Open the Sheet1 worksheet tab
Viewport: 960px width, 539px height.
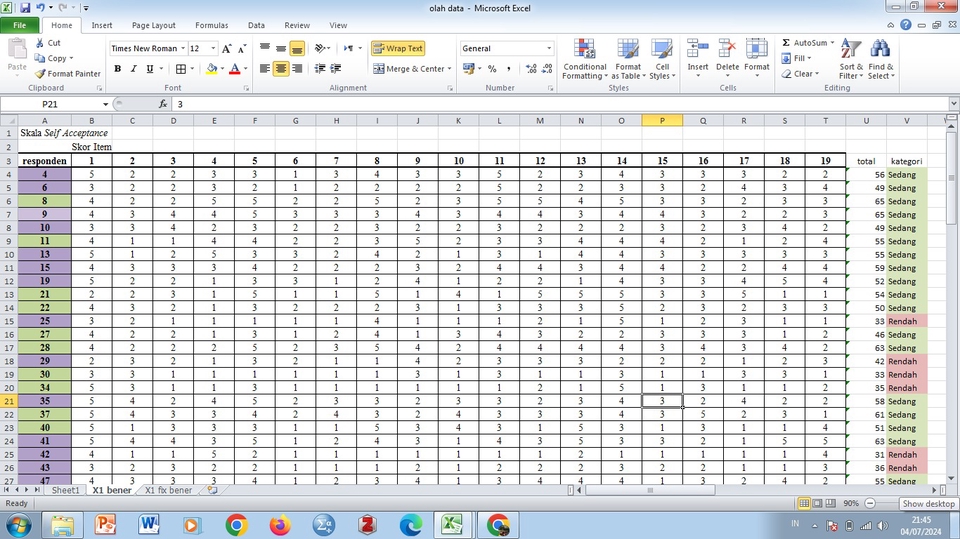[66, 490]
